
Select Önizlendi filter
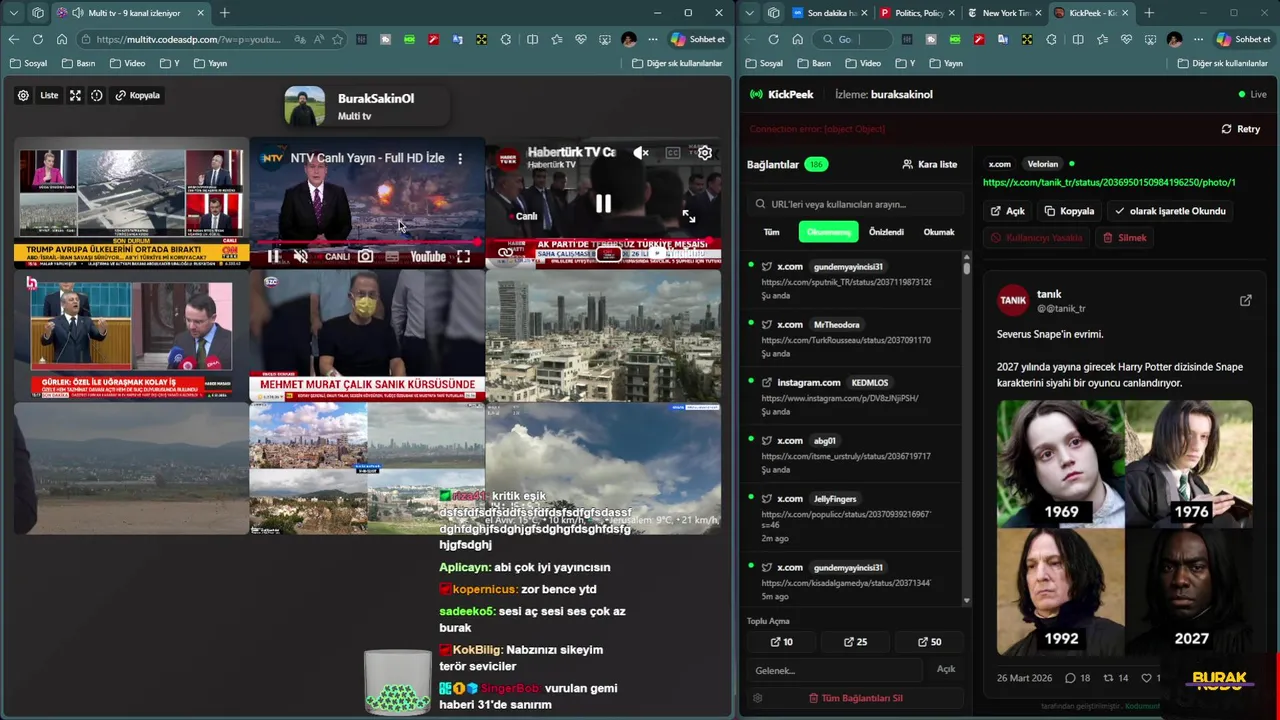886,232
